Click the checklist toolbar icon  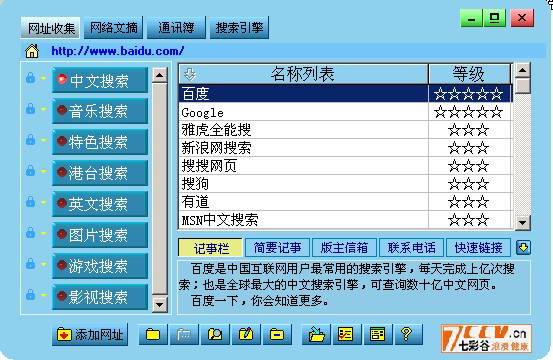[x=346, y=334]
